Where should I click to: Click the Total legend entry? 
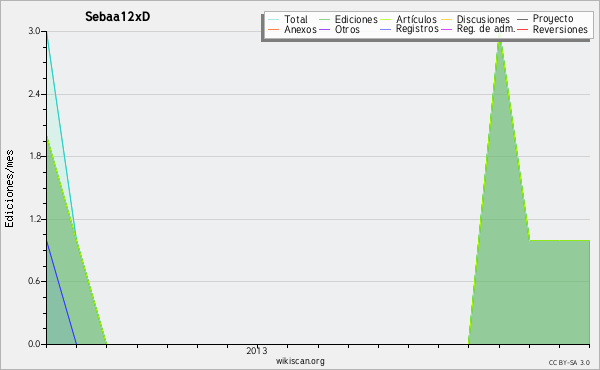(288, 19)
